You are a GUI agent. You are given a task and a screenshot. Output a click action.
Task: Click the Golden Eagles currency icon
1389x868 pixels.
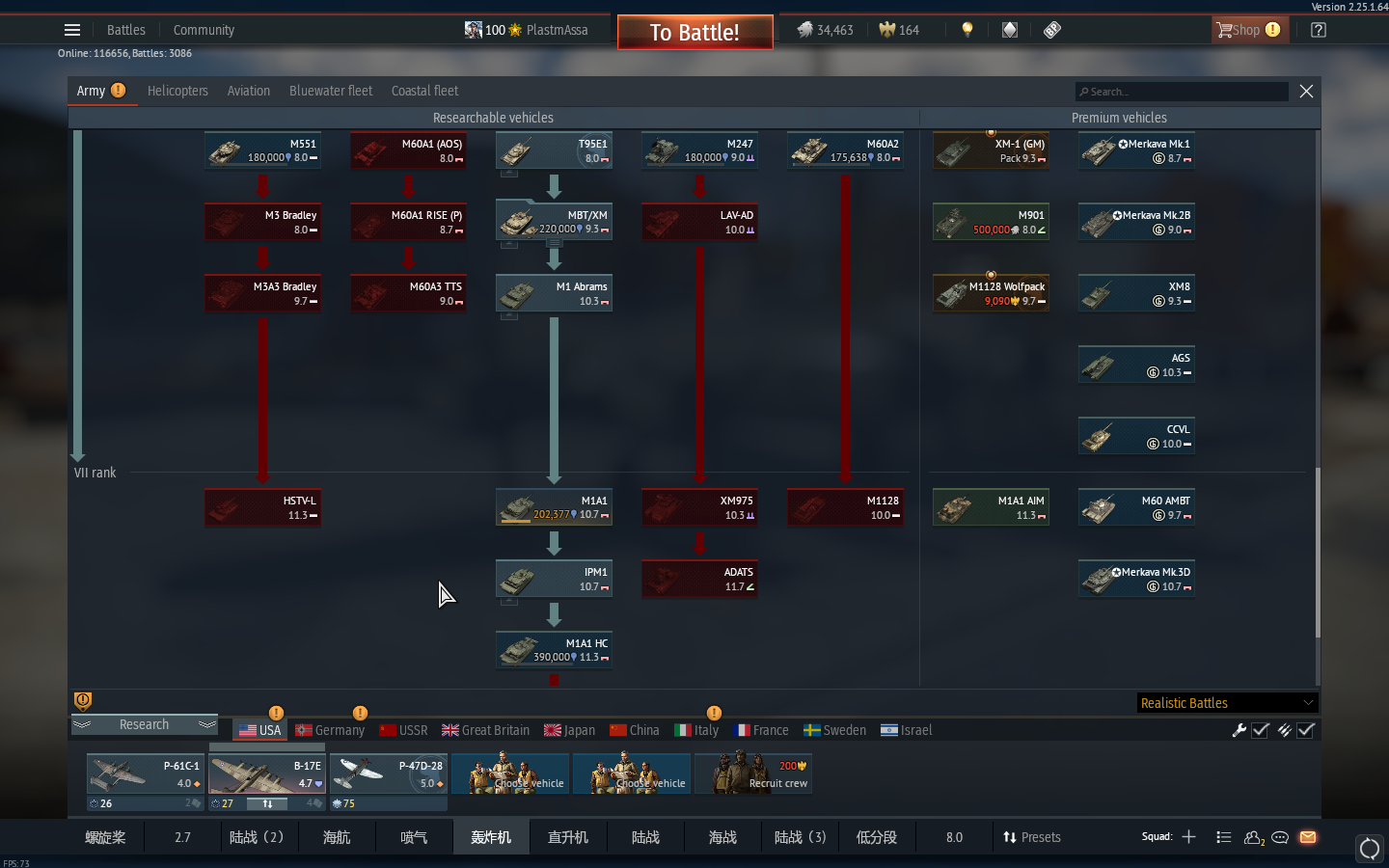pyautogui.click(x=887, y=30)
